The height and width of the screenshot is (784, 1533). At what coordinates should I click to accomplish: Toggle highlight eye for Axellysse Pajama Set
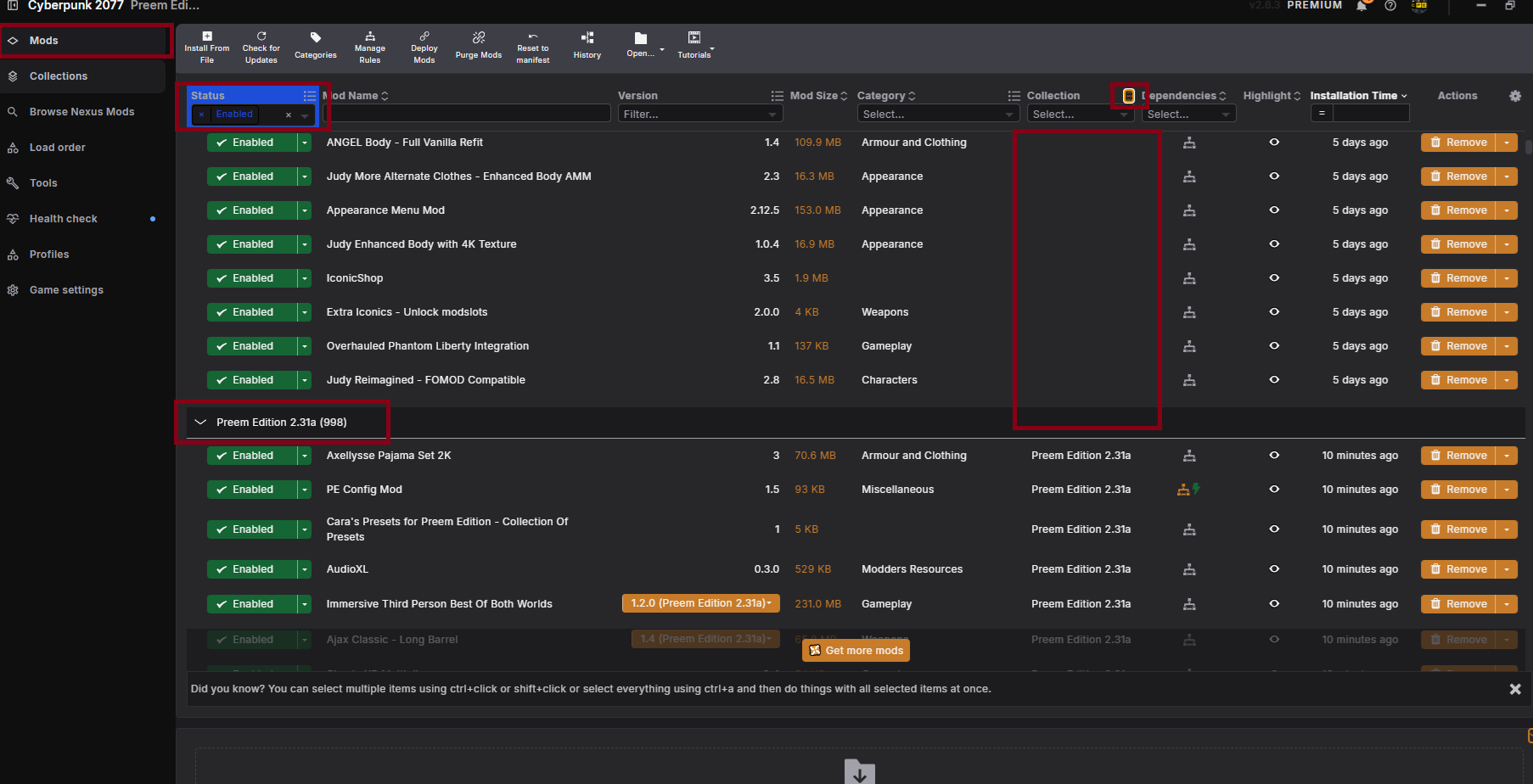pos(1274,456)
